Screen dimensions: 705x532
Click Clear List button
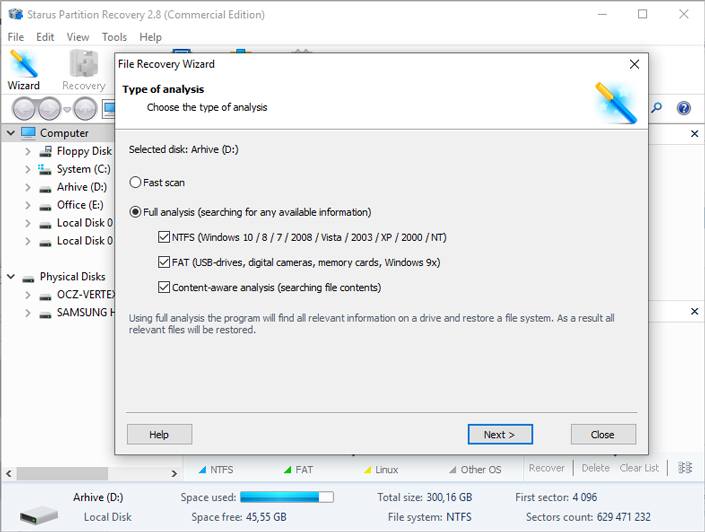pyautogui.click(x=639, y=468)
